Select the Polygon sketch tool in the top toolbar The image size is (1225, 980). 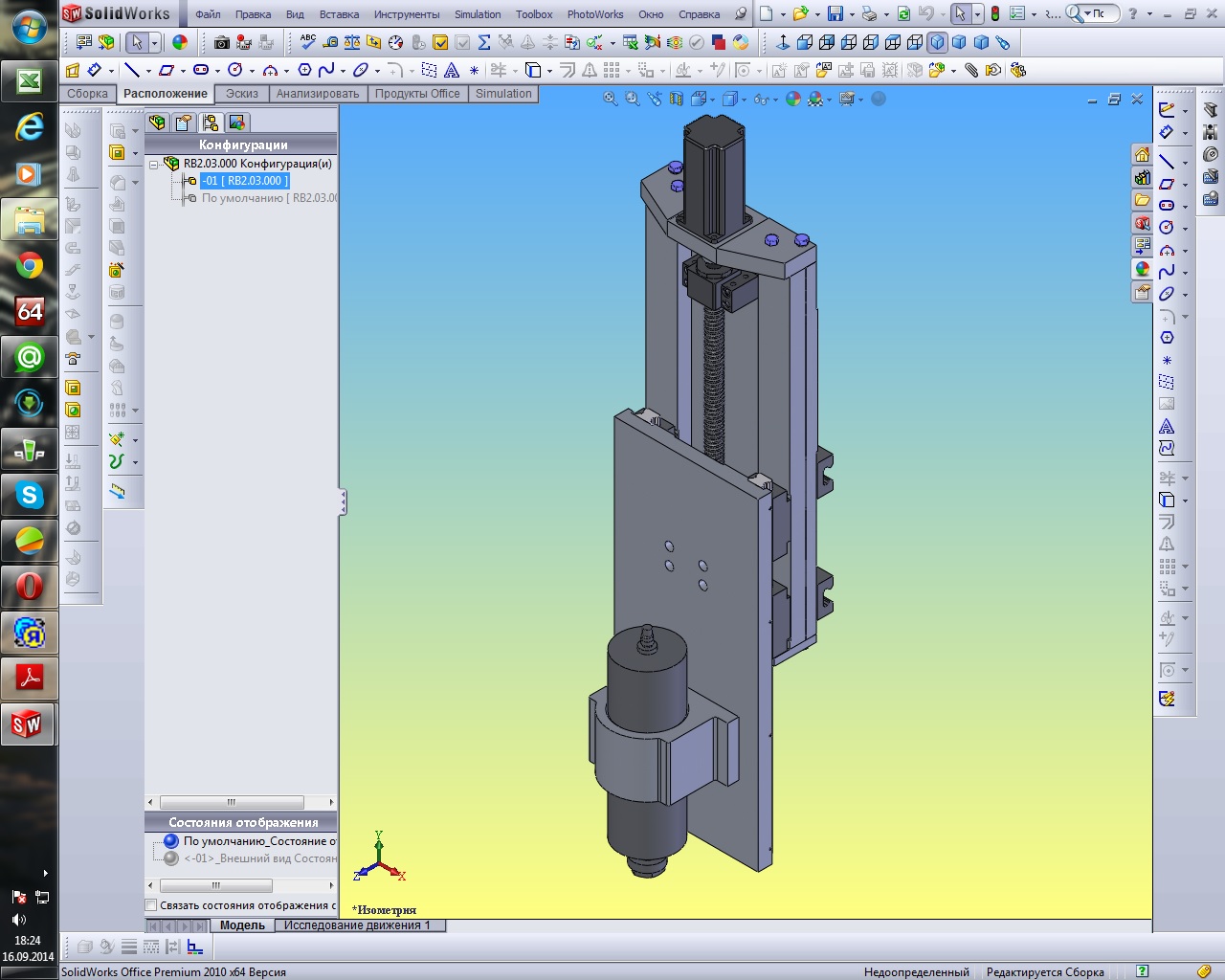click(304, 70)
